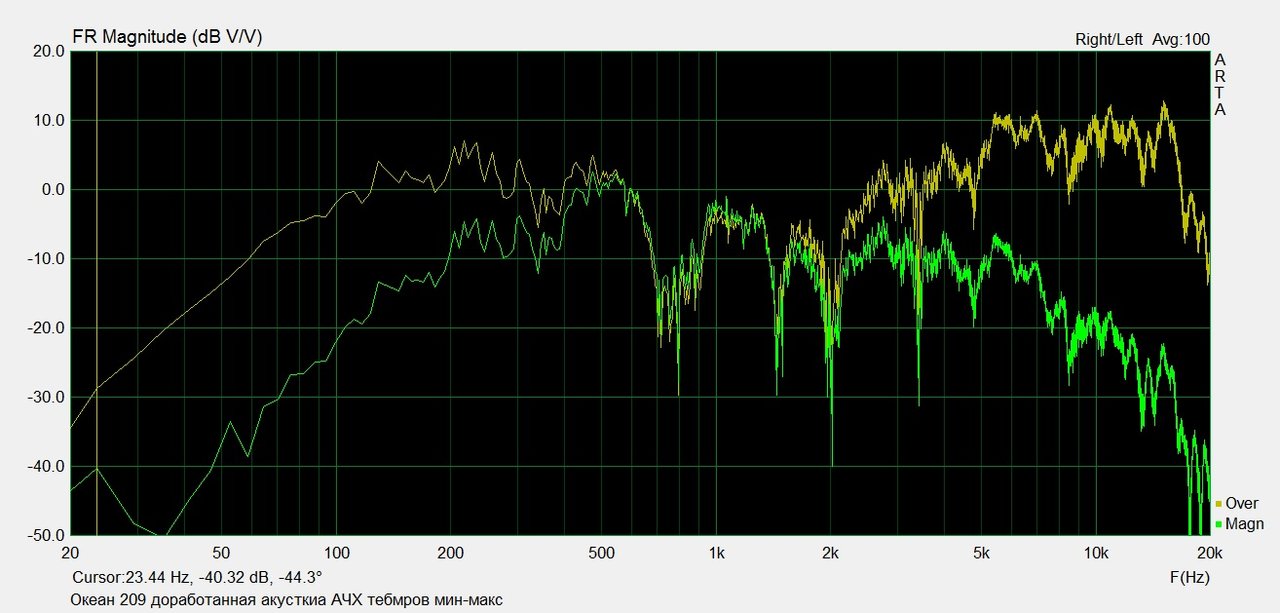Click the '5k' frequency axis label
1280x613 pixels.
pos(981,553)
